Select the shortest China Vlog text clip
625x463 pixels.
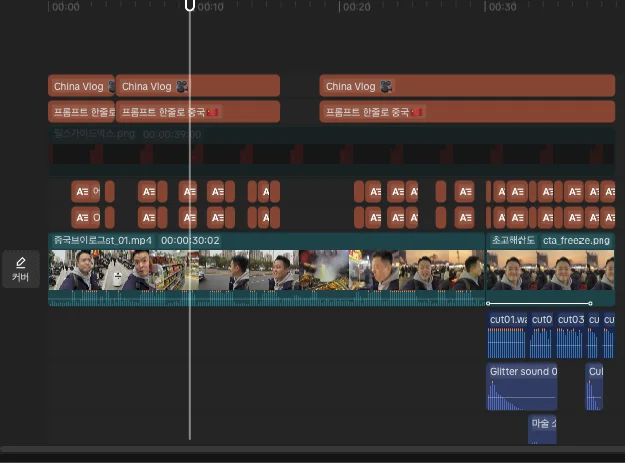pyautogui.click(x=82, y=86)
